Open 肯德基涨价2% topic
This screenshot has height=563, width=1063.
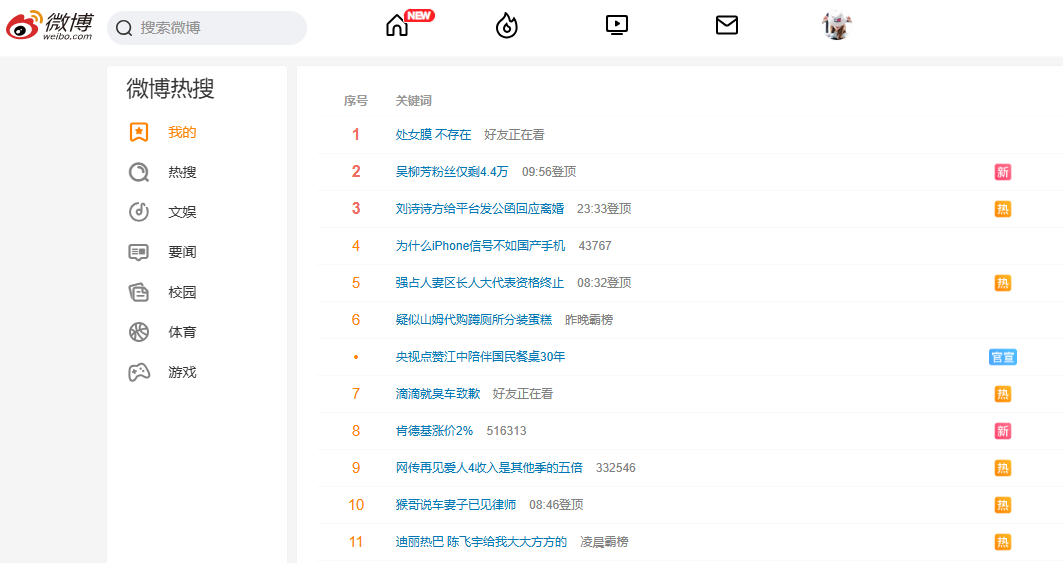[434, 431]
